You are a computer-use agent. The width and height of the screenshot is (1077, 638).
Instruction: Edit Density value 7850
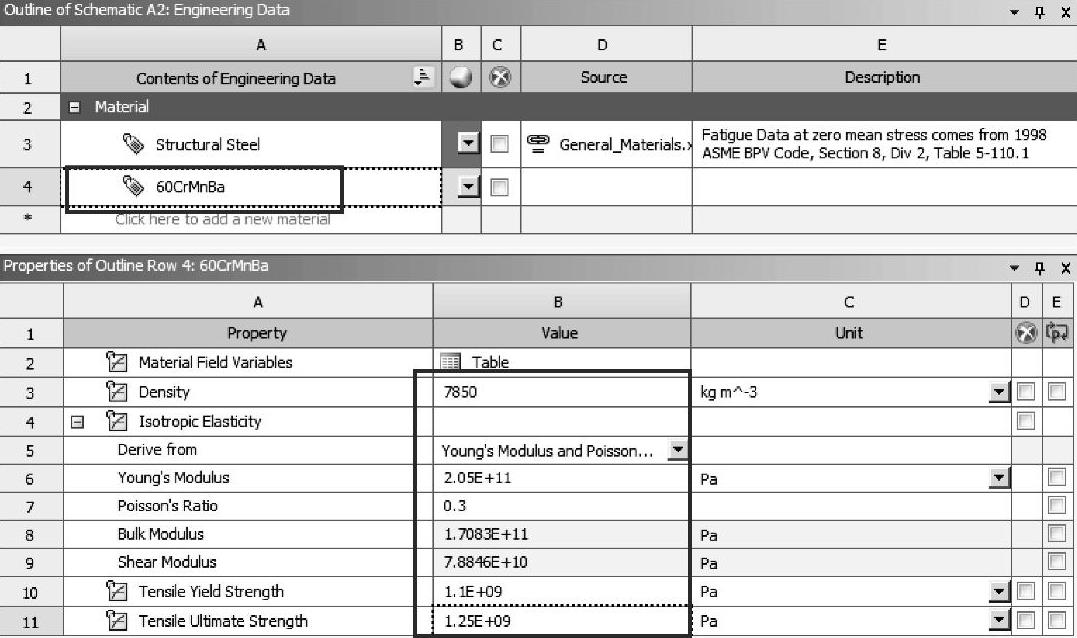point(562,392)
